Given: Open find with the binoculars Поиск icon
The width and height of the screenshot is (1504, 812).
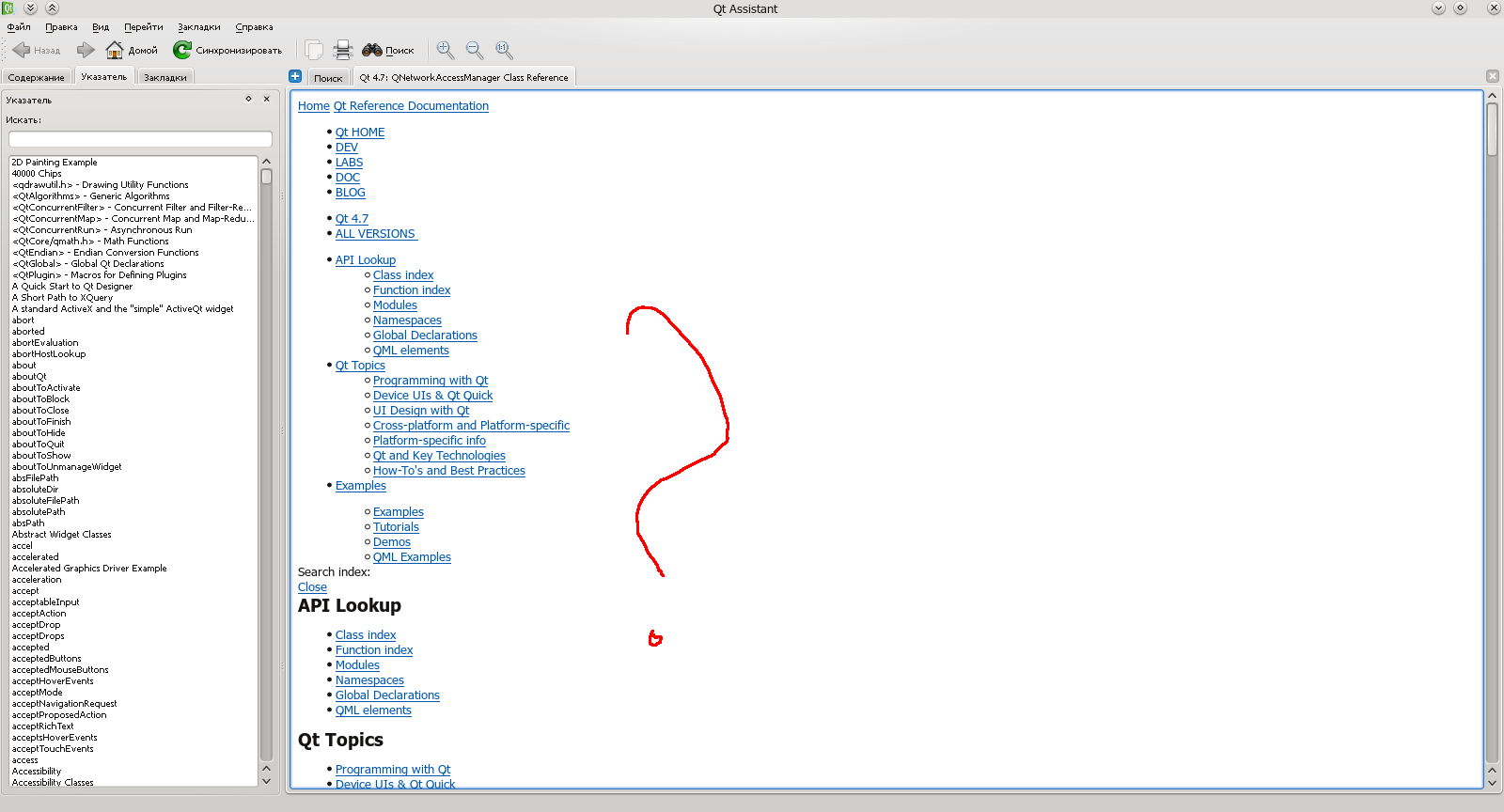Looking at the screenshot, I should pyautogui.click(x=388, y=50).
